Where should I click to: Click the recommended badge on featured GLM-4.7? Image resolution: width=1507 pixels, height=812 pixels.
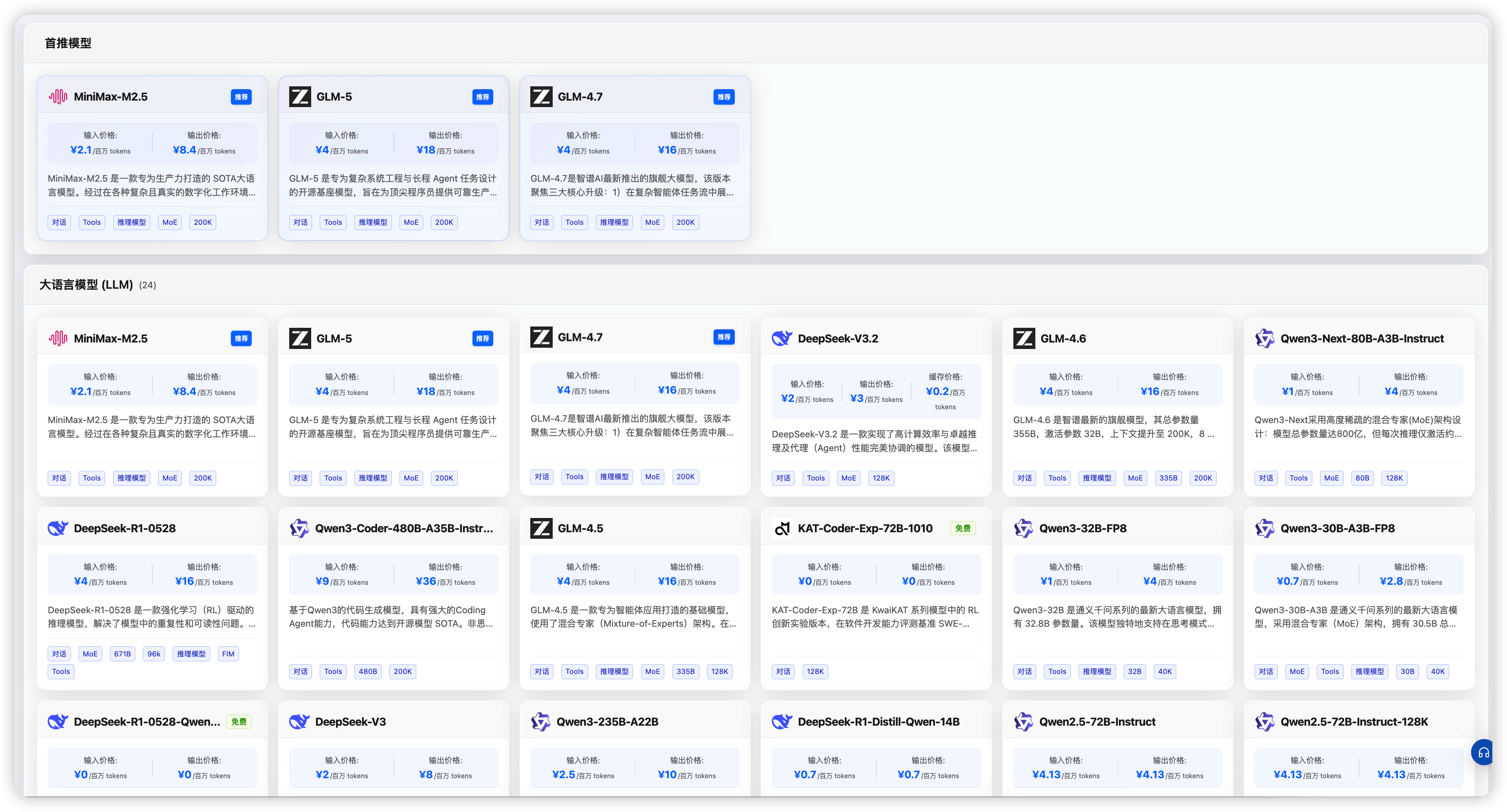pos(724,97)
